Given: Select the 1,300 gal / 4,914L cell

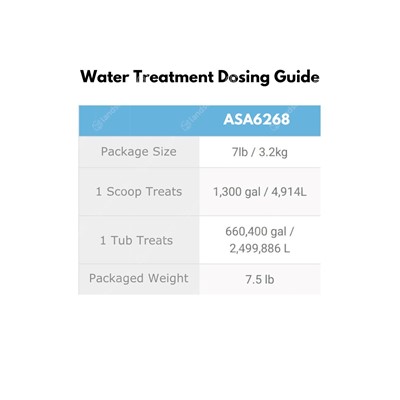Looking at the screenshot, I should point(260,192).
